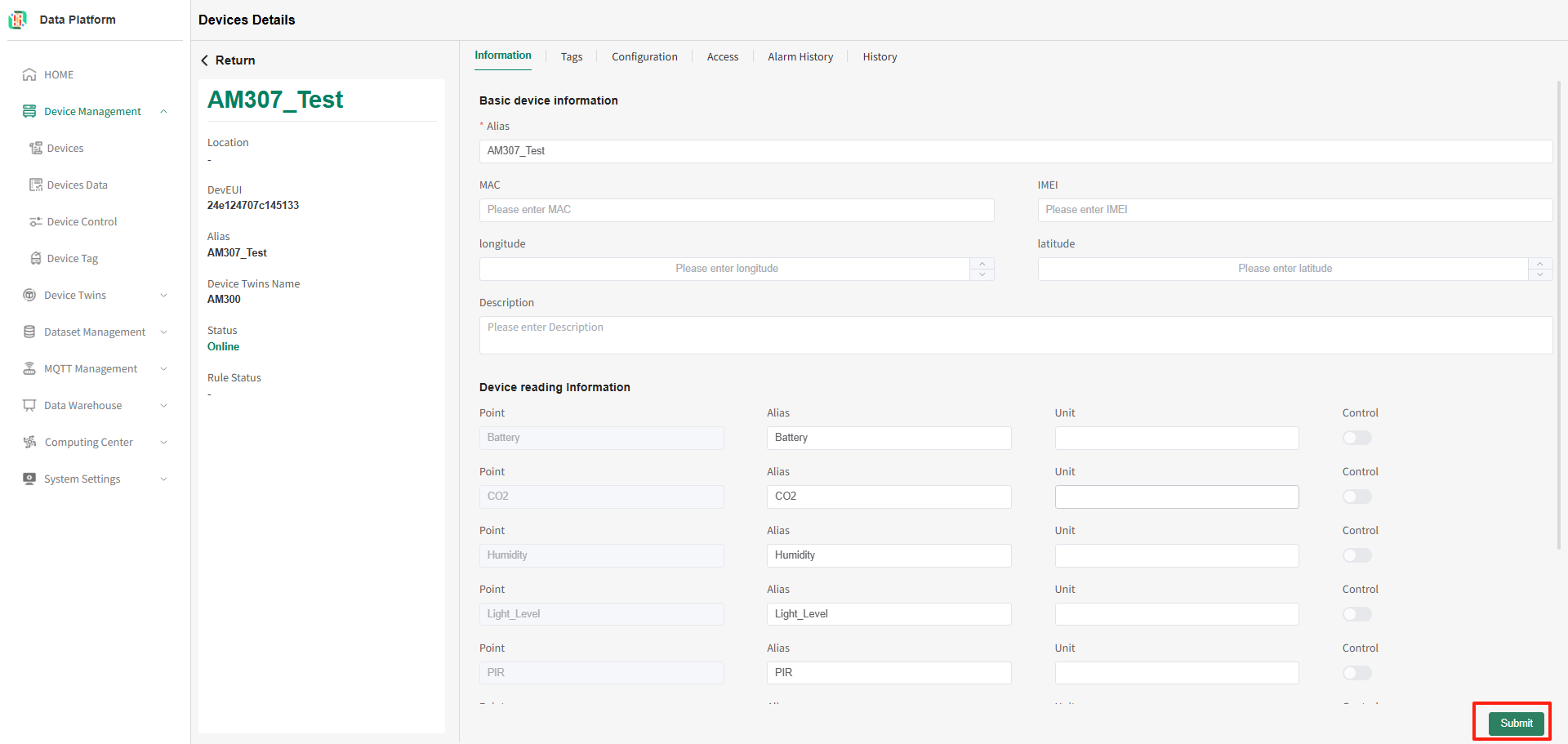
Task: Click the System Settings icon
Action: coord(29,479)
